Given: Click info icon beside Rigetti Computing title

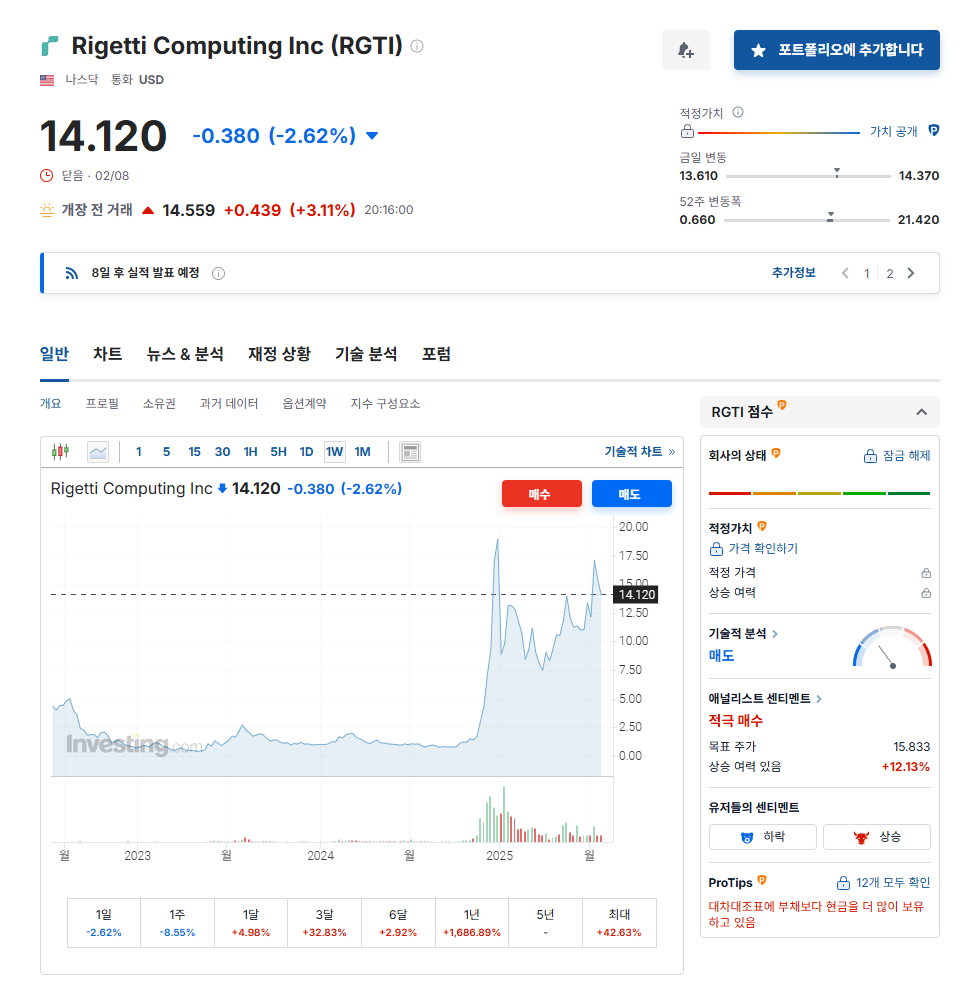Looking at the screenshot, I should (x=417, y=46).
